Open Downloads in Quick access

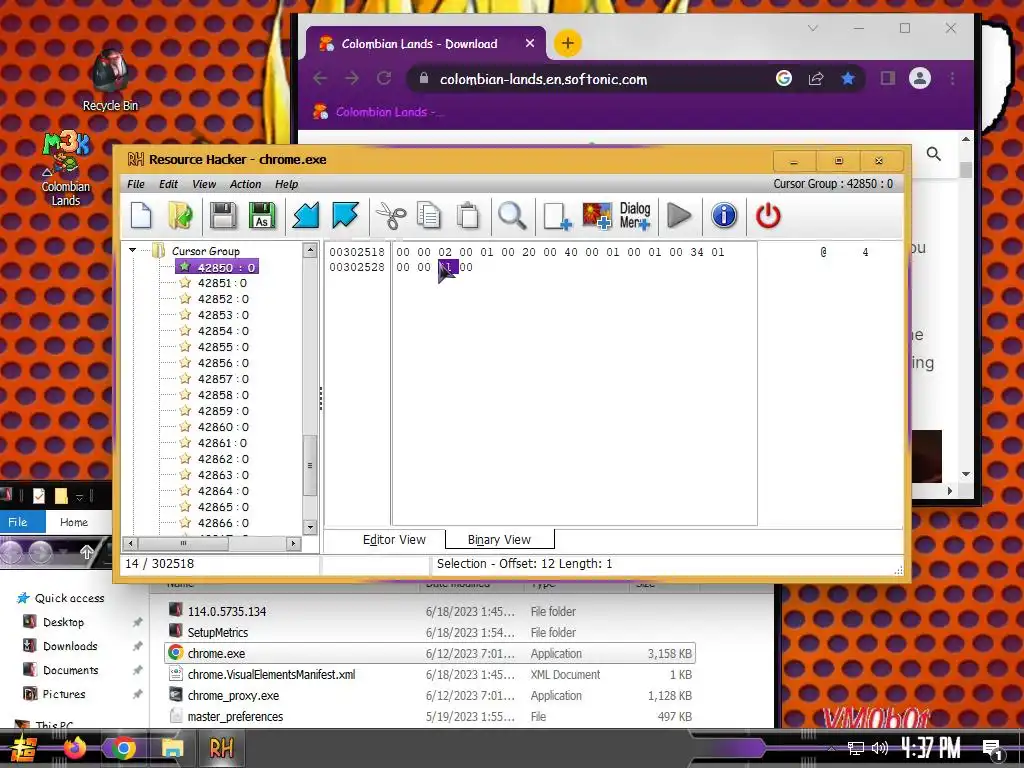pos(70,646)
